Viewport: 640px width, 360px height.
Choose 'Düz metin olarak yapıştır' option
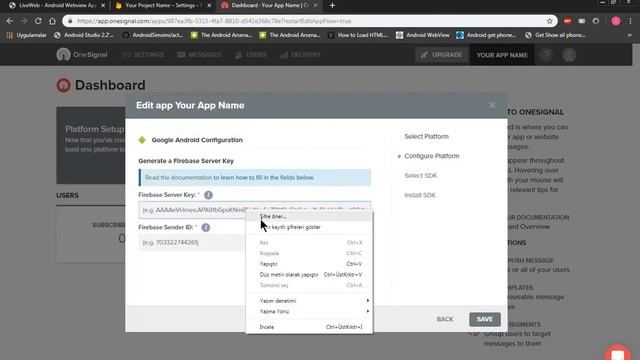click(x=309, y=275)
